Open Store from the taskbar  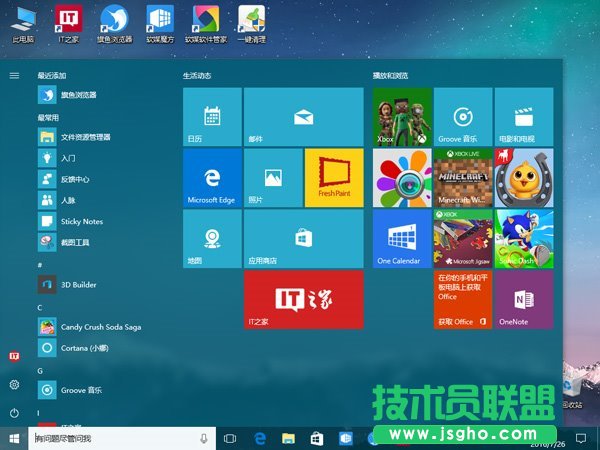317,439
